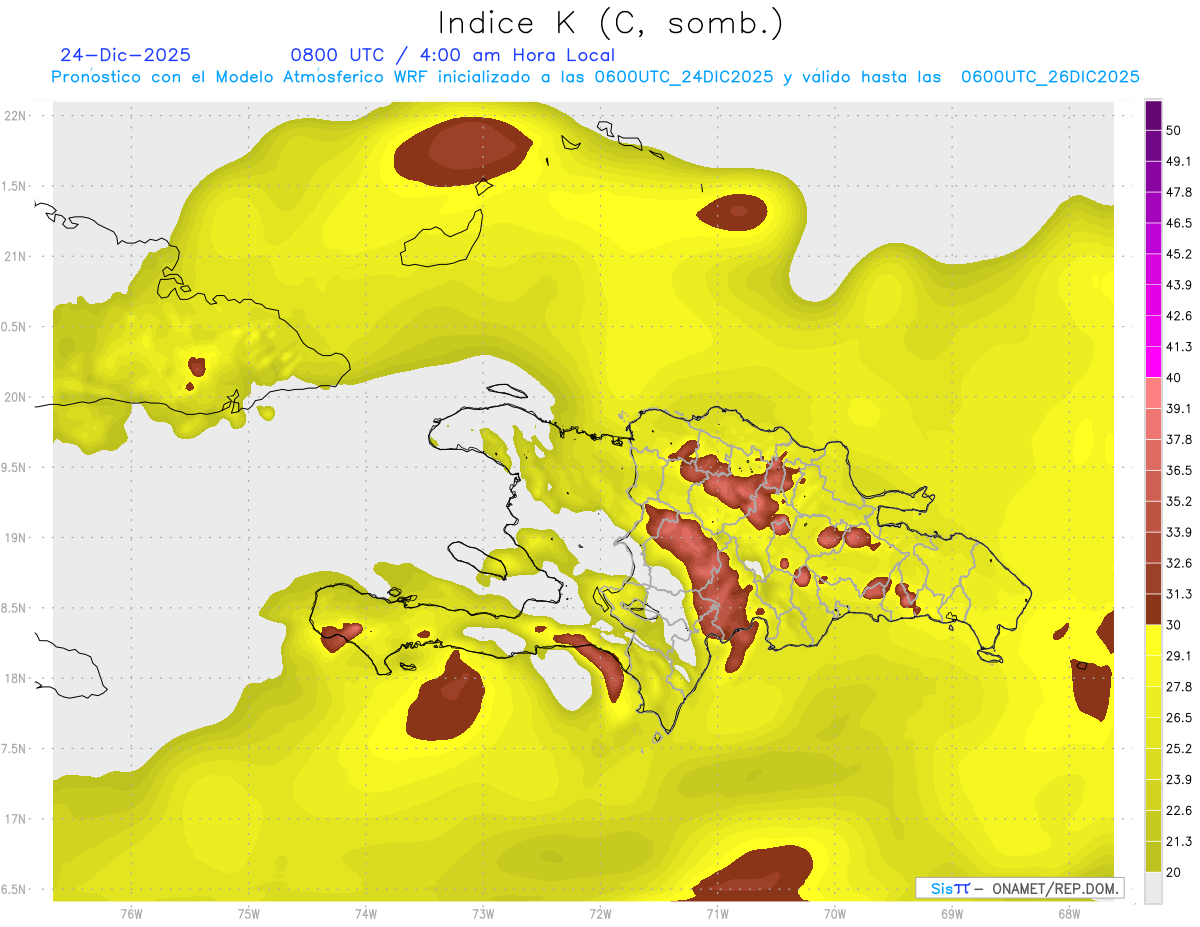Click the legend value "40"
Screen dimensions: 1200x927
pos(1174,378)
